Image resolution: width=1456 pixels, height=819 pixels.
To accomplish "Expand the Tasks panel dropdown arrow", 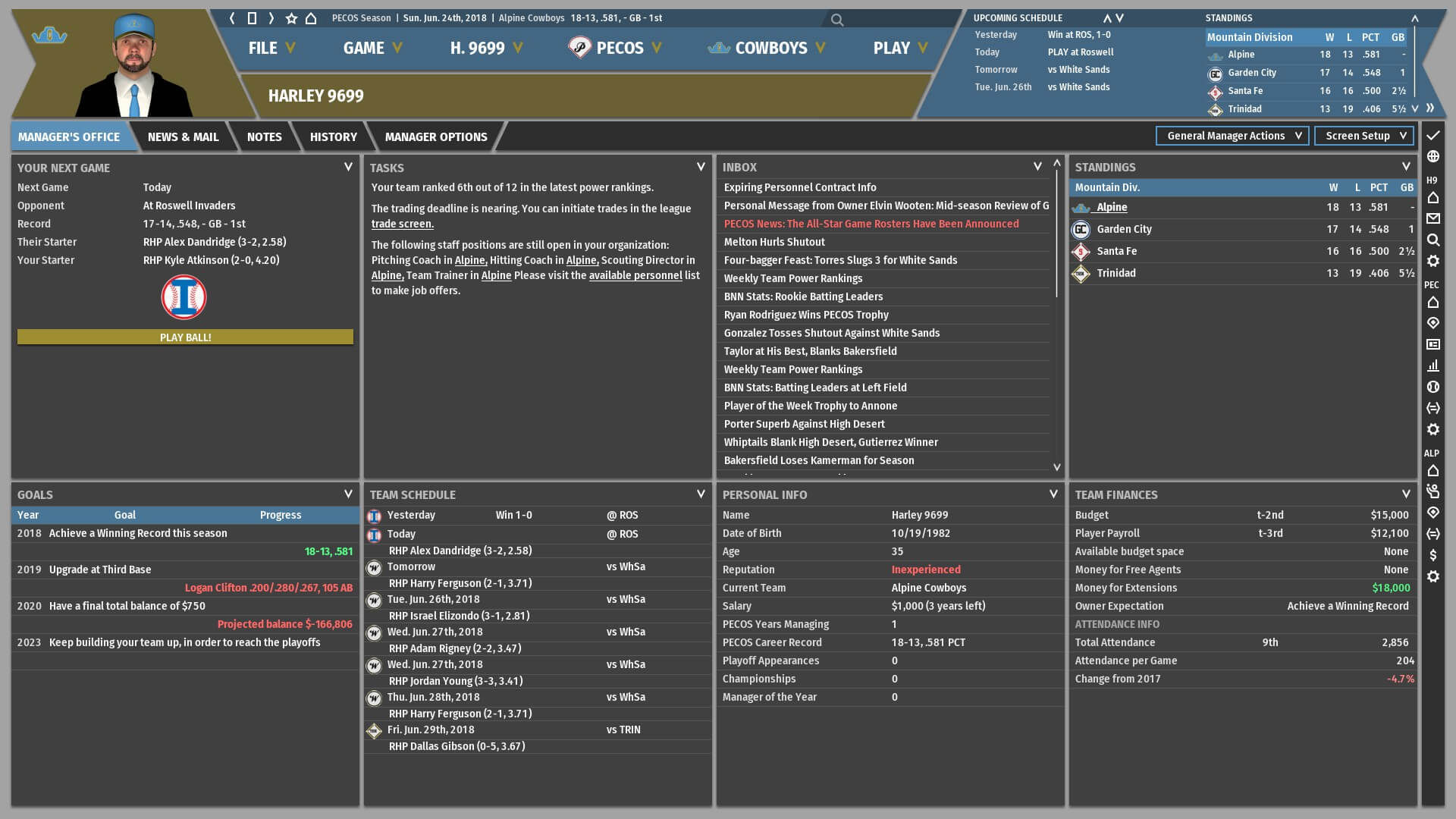I will (701, 167).
